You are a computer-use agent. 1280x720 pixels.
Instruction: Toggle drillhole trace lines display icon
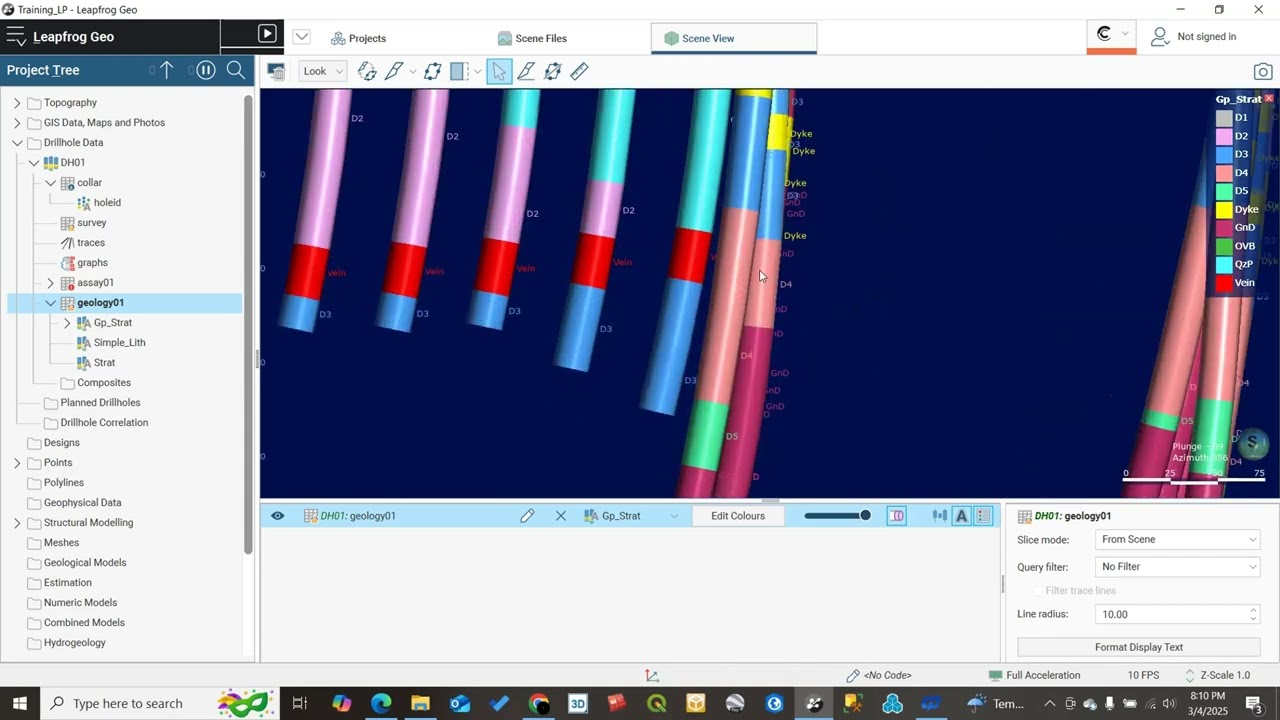tap(940, 516)
